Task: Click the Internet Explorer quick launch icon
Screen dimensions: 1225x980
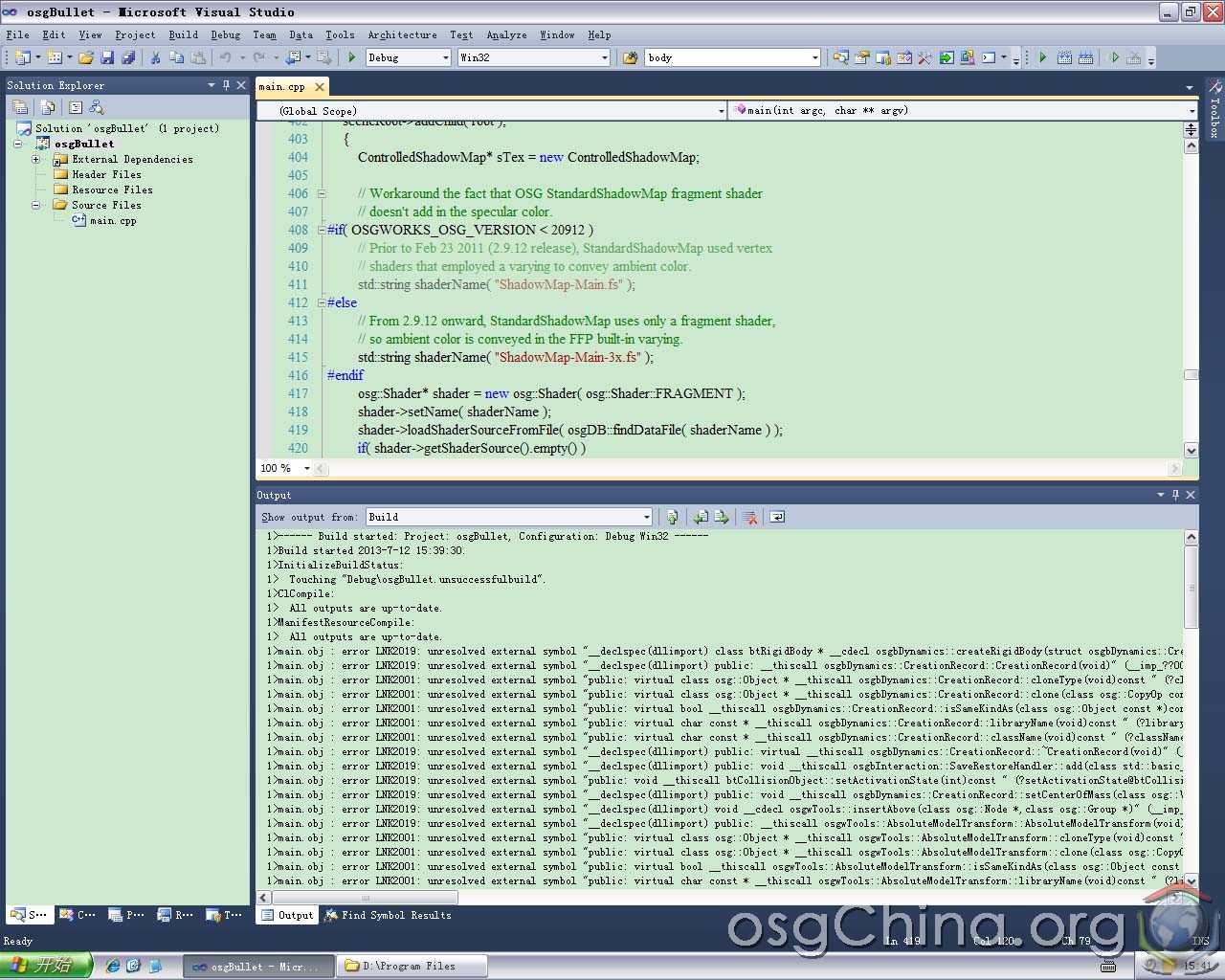Action: pos(113,966)
